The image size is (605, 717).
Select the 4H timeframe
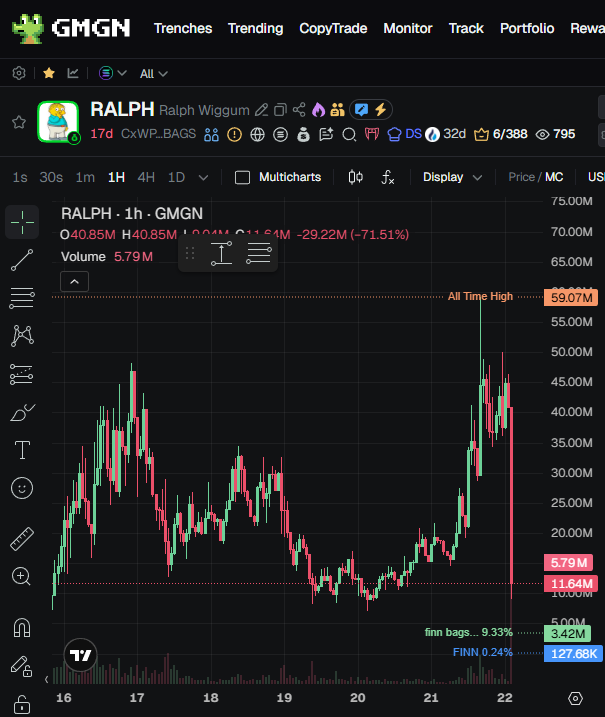coord(146,177)
